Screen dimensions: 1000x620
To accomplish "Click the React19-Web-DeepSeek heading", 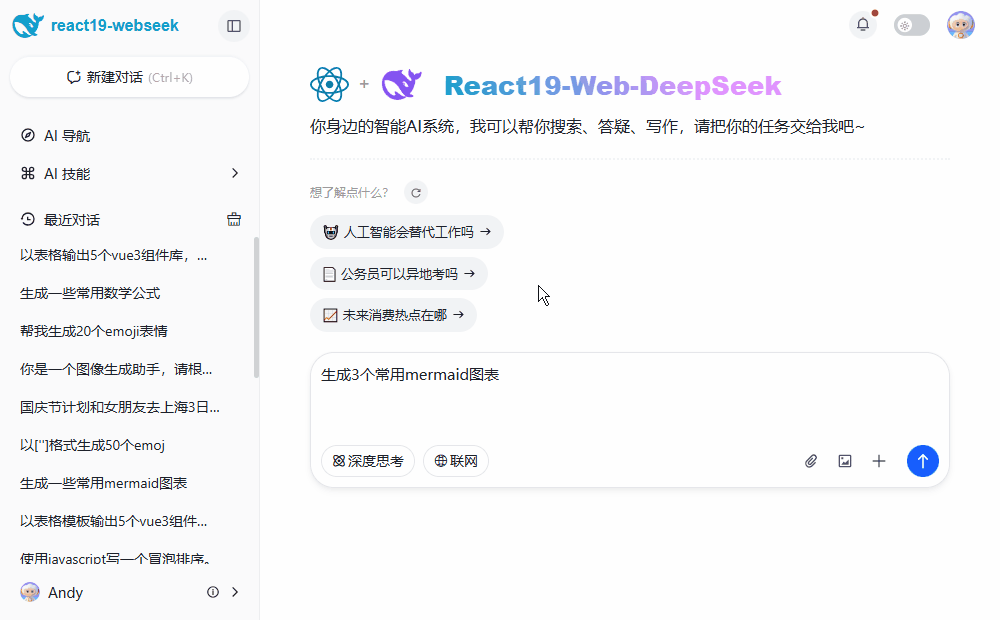I will [x=612, y=85].
